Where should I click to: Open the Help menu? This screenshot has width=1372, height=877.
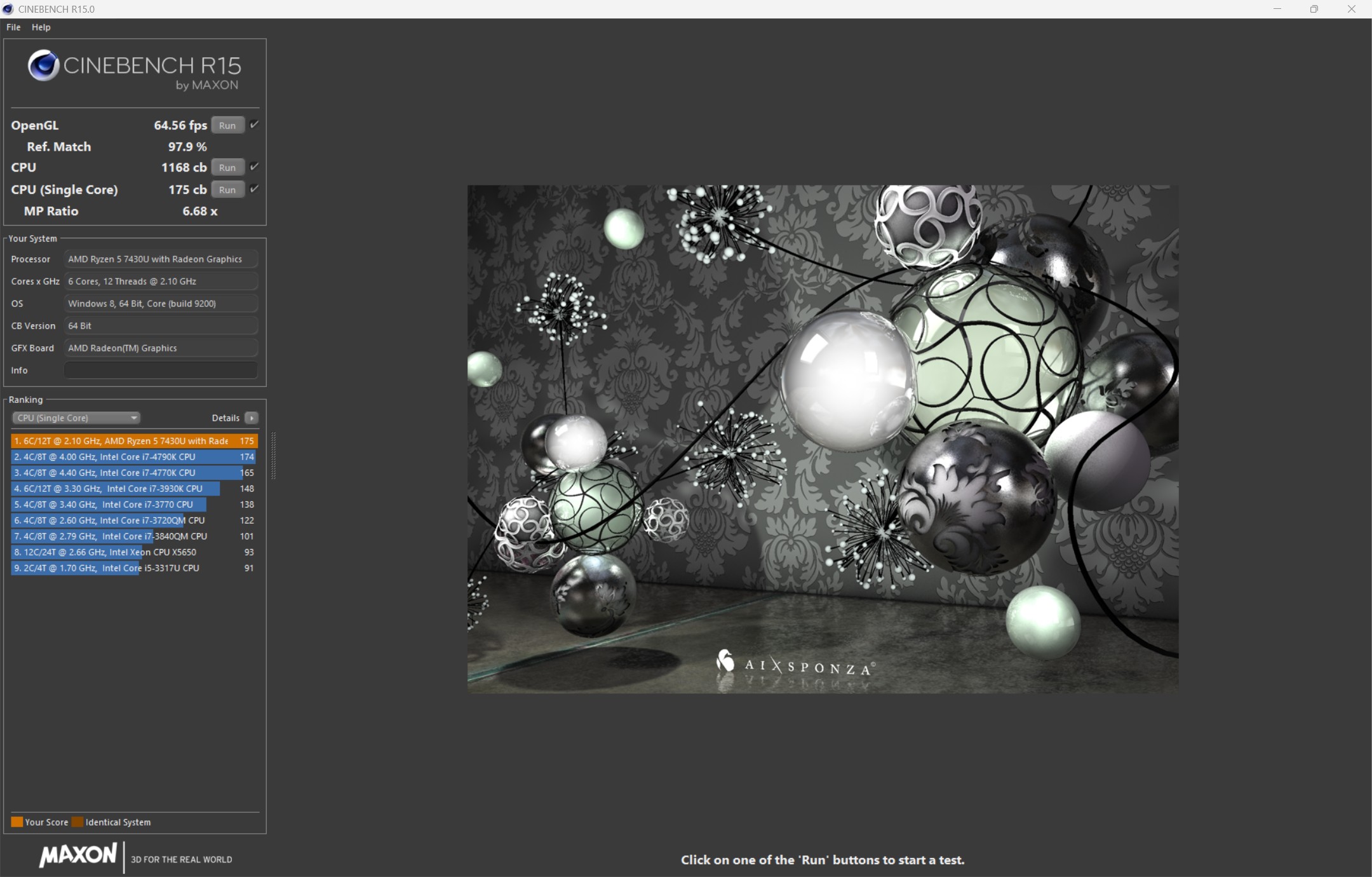coord(41,27)
